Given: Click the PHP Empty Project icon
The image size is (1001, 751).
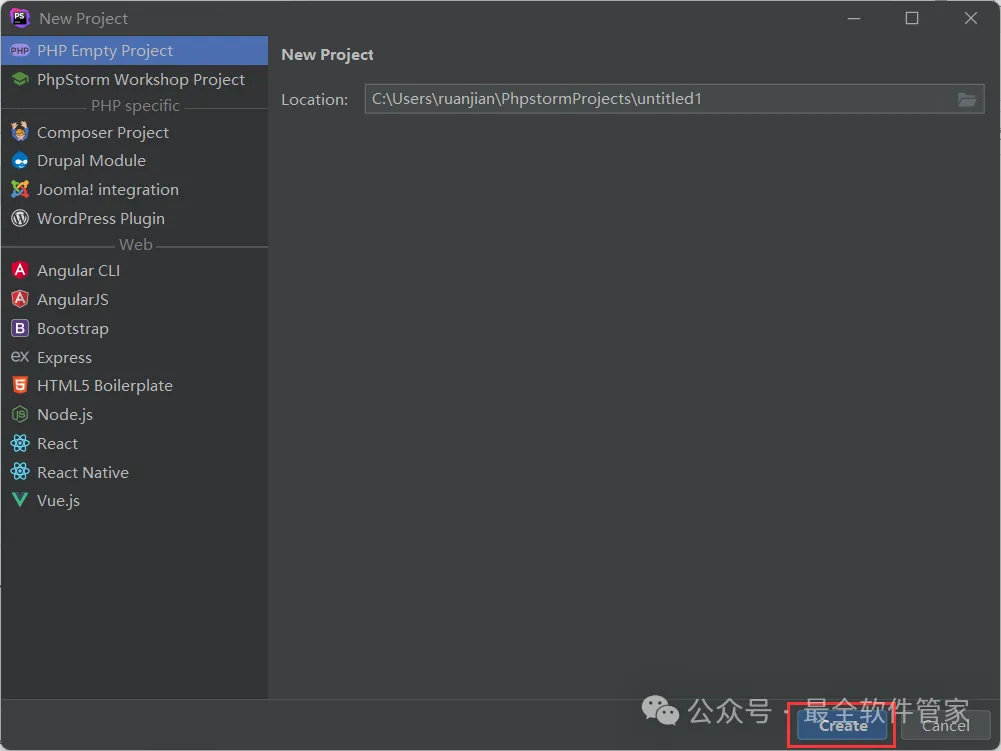Looking at the screenshot, I should tap(20, 50).
